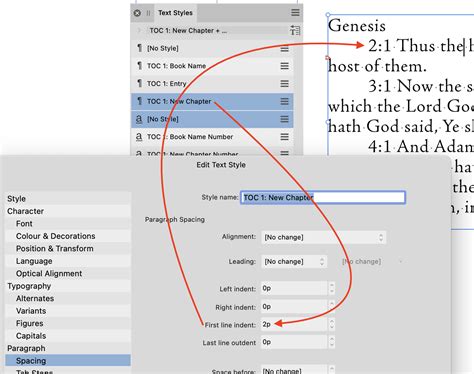Open the Text Styles panel menu
The height and width of the screenshot is (374, 474).
(x=295, y=13)
